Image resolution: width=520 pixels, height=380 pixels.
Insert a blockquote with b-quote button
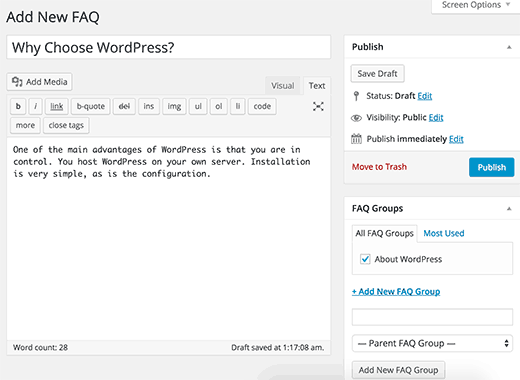pos(91,106)
